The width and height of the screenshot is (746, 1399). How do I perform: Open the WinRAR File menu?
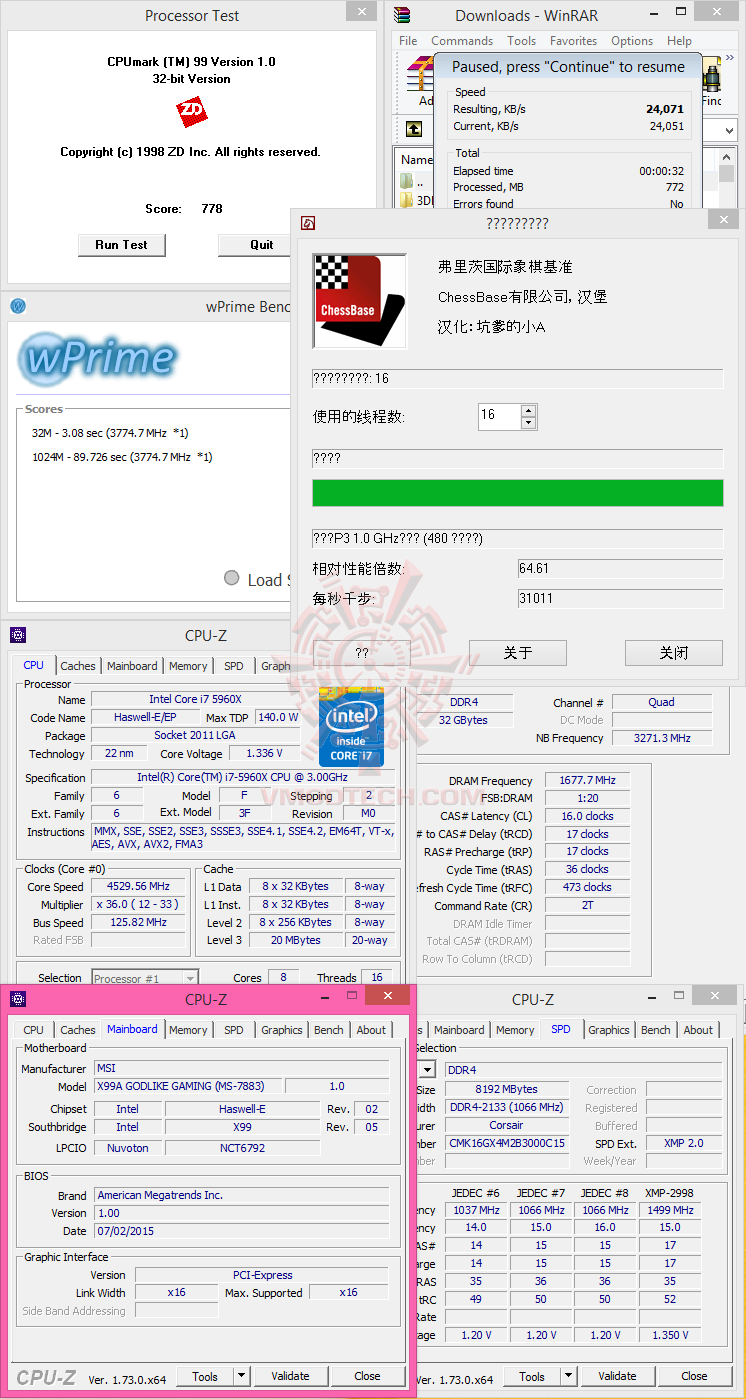(x=408, y=41)
